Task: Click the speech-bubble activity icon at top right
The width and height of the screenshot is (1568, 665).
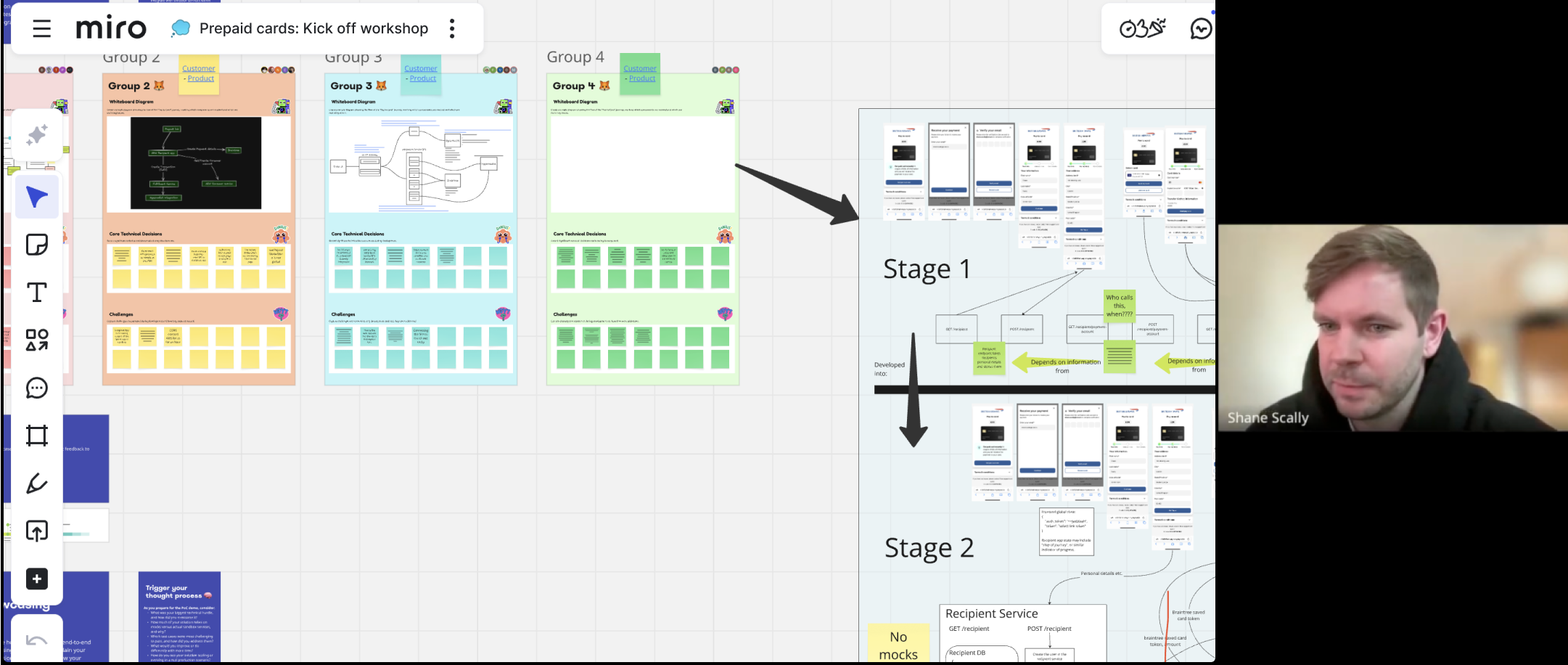Action: point(1201,28)
